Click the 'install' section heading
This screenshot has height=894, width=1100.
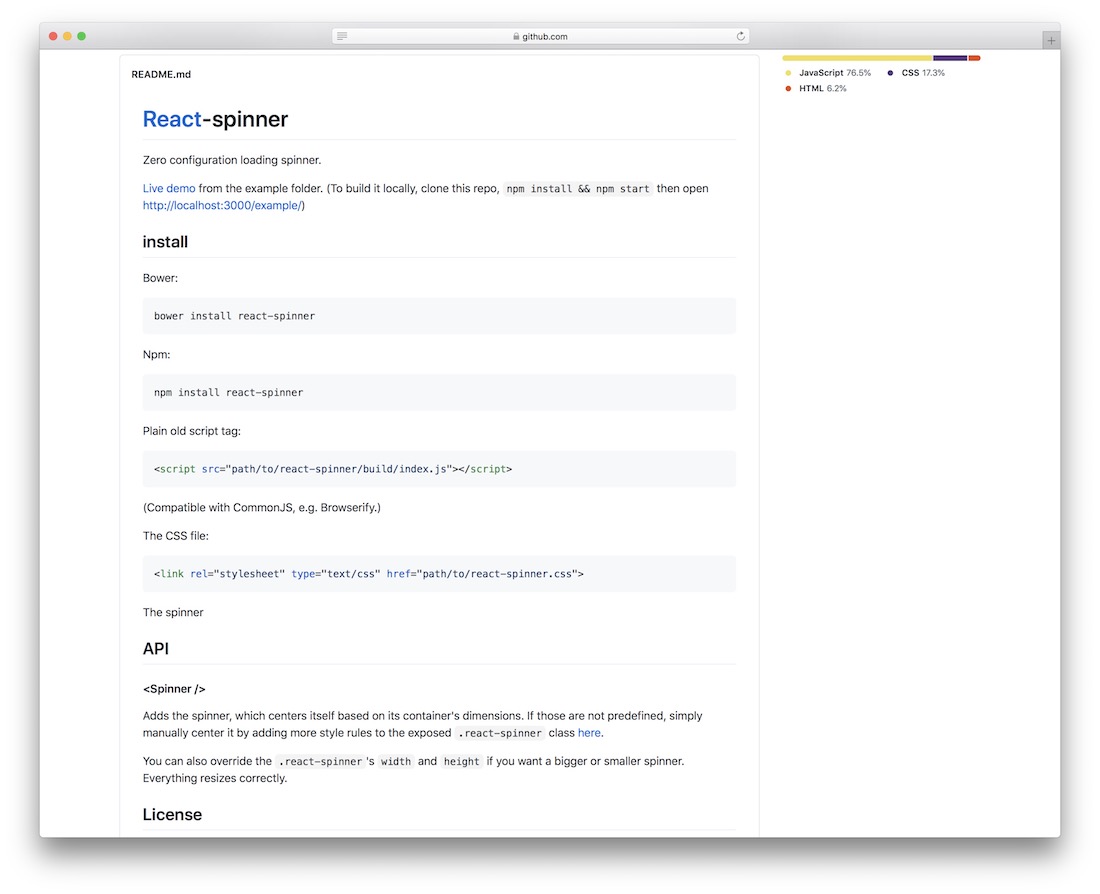[166, 242]
